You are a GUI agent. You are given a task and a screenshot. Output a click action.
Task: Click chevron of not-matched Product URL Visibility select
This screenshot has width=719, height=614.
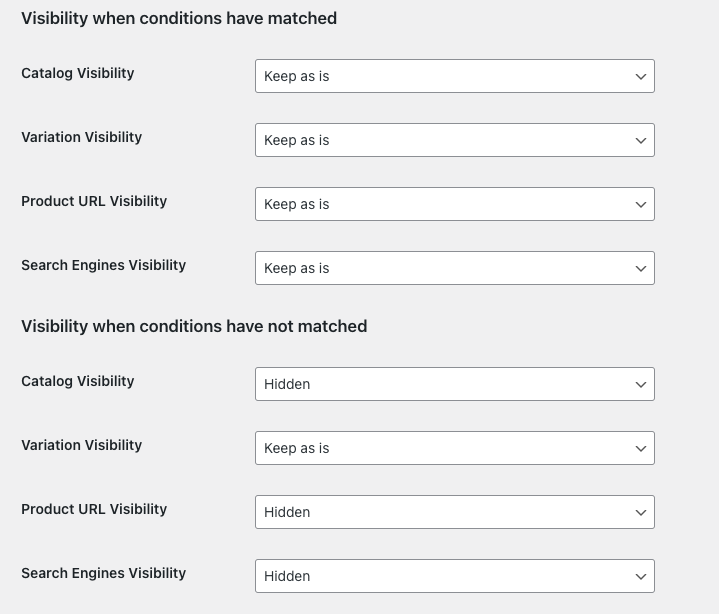tap(641, 512)
